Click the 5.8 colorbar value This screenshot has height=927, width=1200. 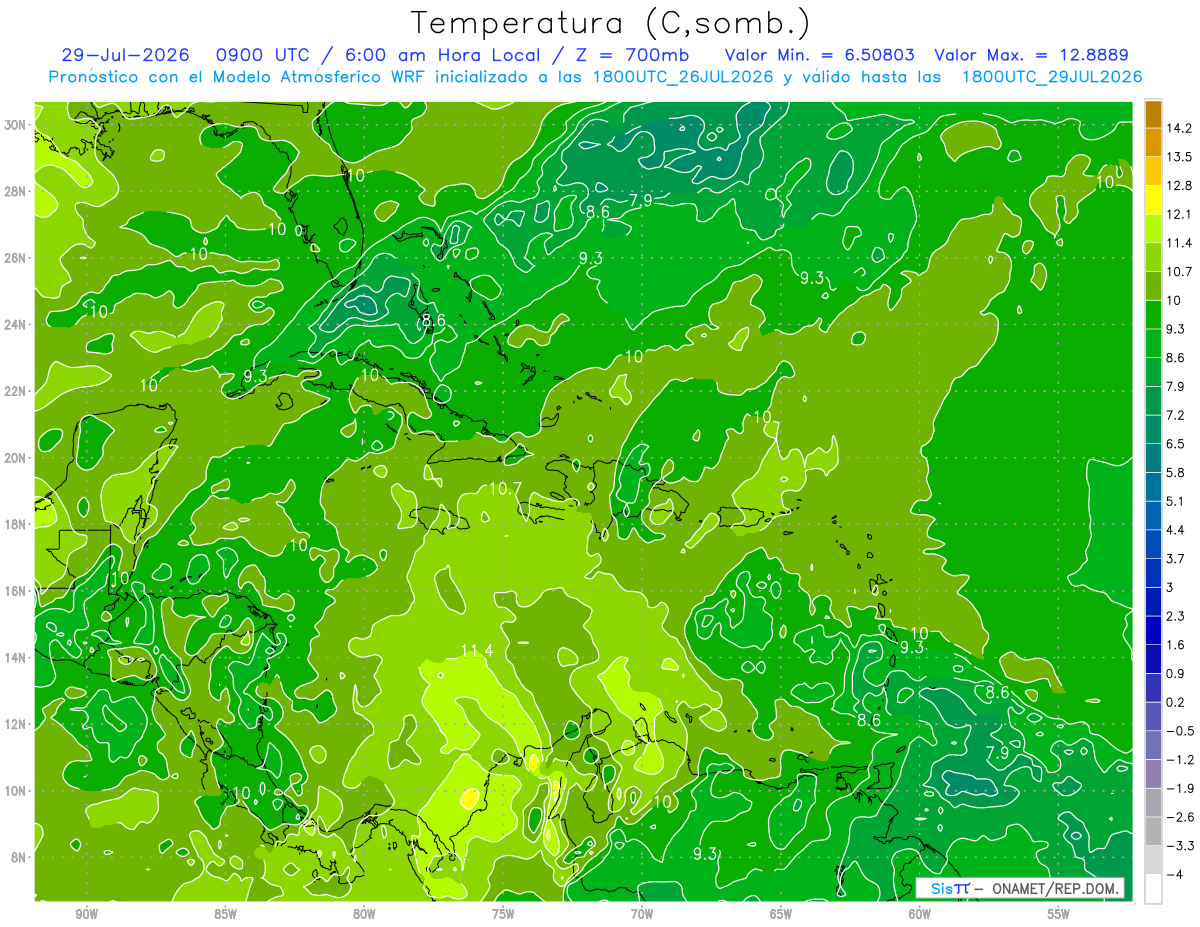coord(1175,473)
